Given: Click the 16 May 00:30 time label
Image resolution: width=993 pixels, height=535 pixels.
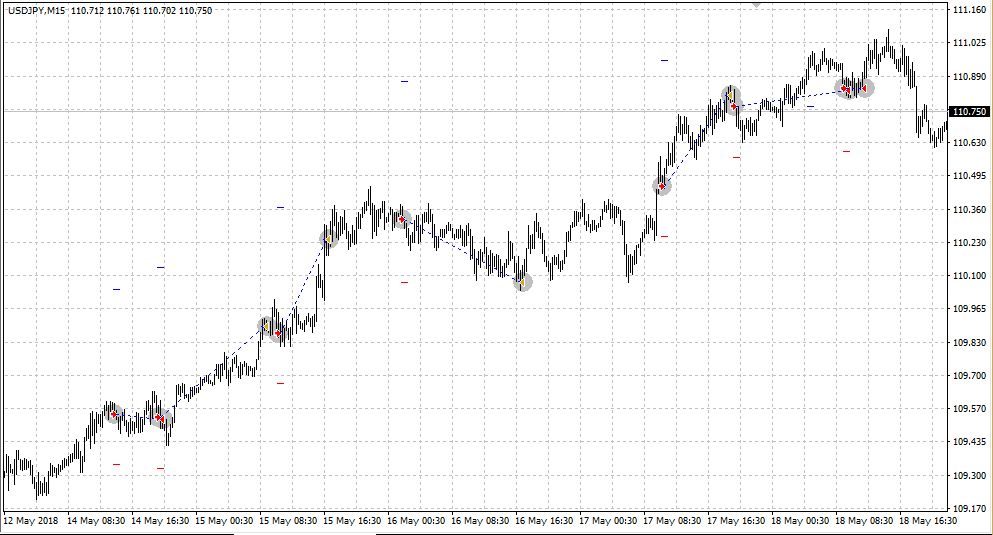Looking at the screenshot, I should [x=415, y=521].
